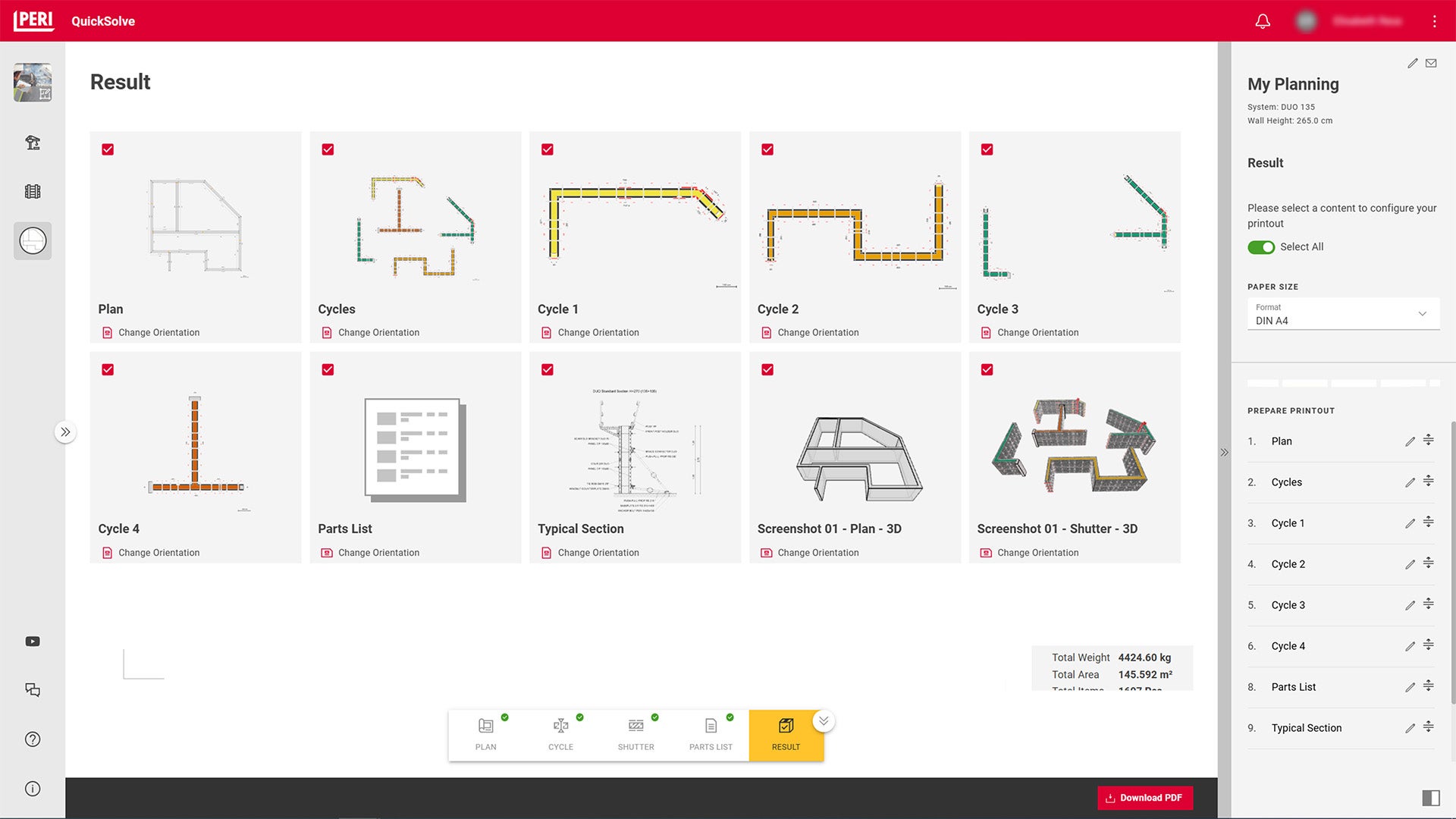The image size is (1456, 819).
Task: Select the Cycle step in the bottom bar
Action: 560,734
